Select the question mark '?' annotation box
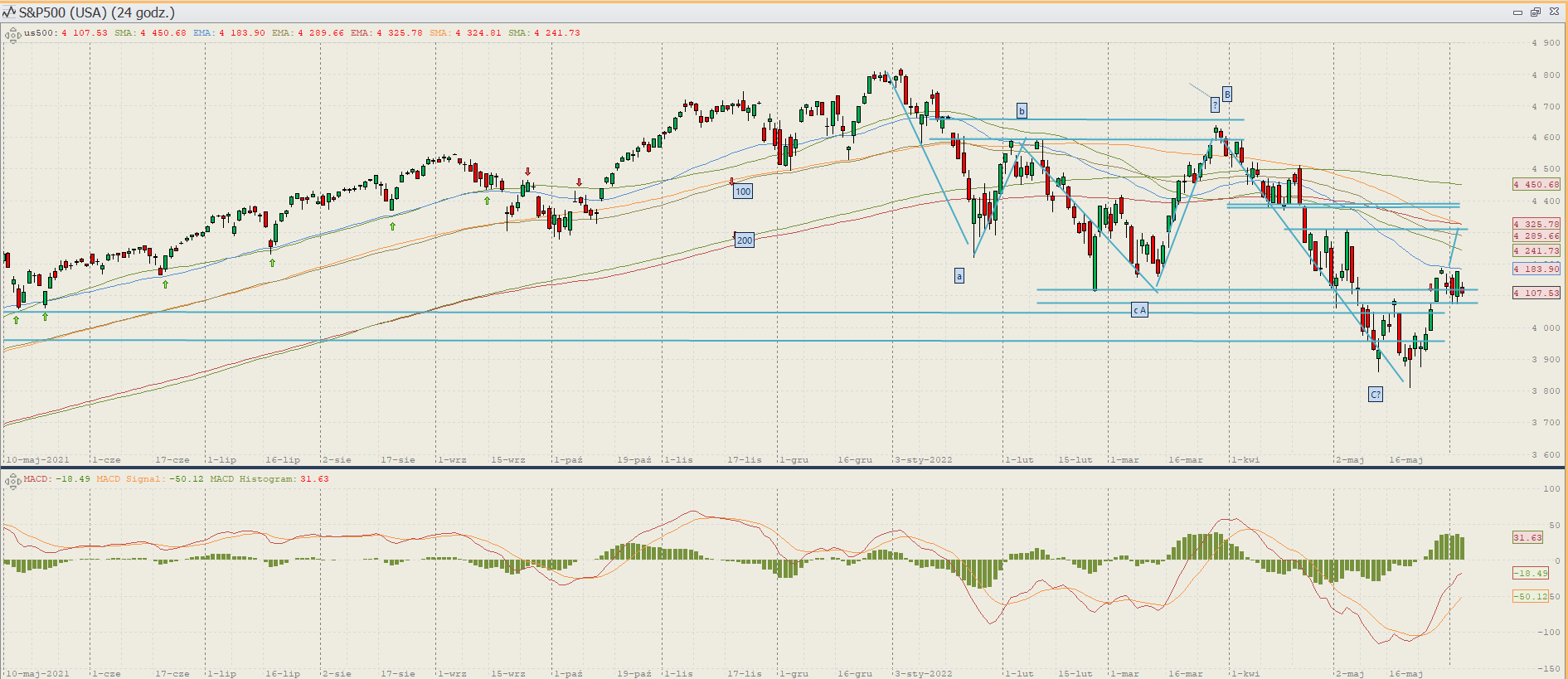 [x=1215, y=104]
